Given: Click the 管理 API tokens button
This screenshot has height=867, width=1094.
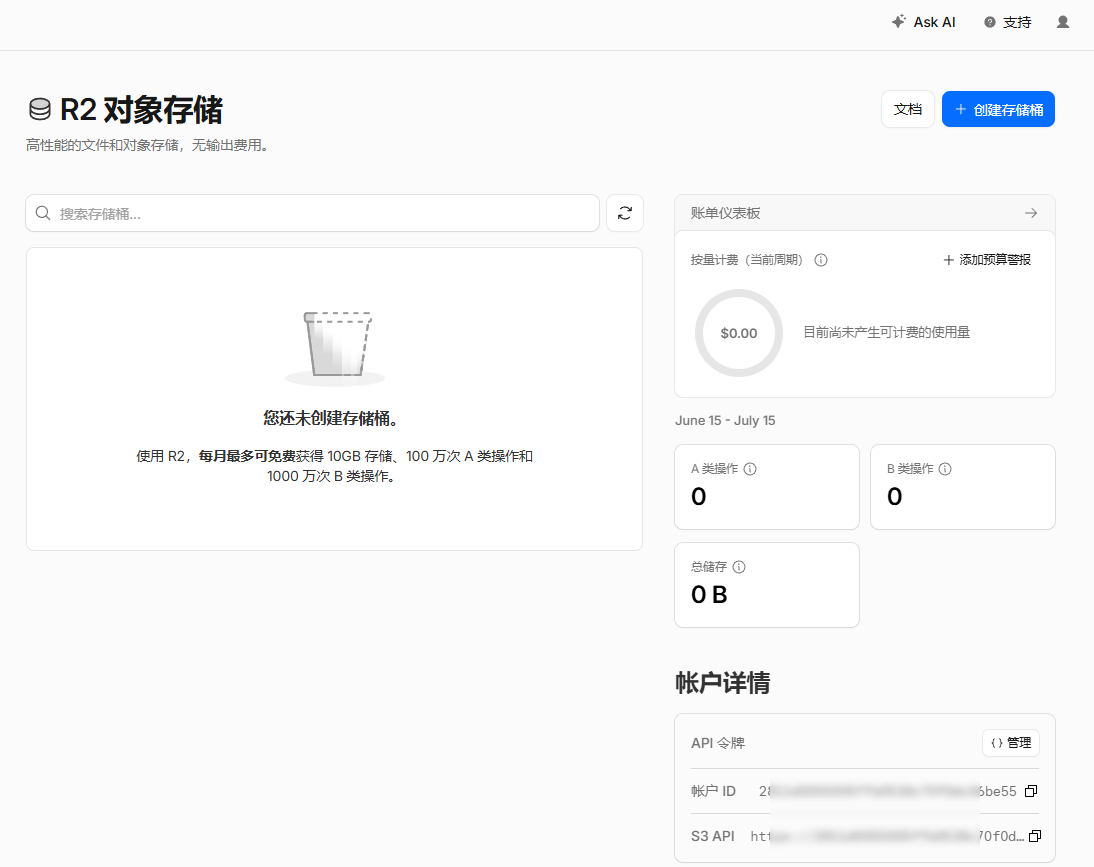Looking at the screenshot, I should point(1010,744).
